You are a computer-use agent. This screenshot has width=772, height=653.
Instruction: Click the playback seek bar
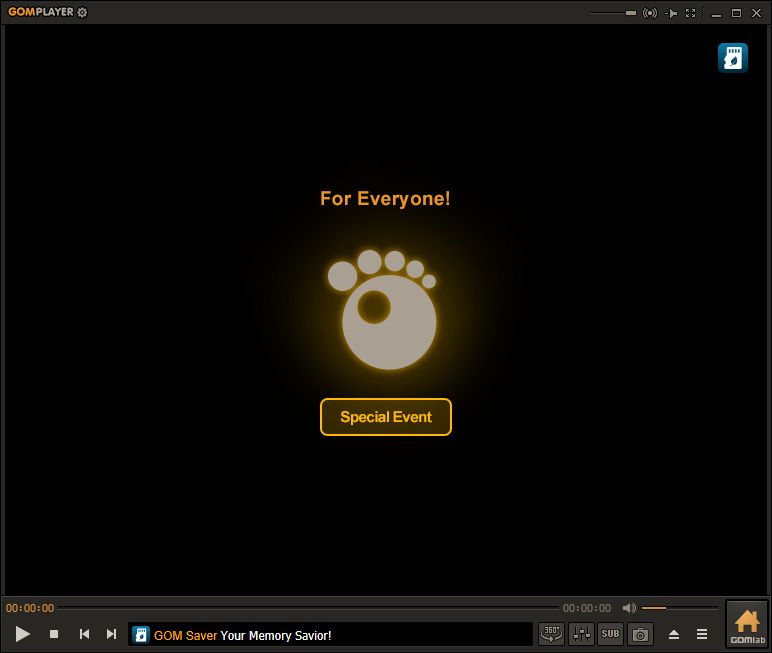[308, 608]
